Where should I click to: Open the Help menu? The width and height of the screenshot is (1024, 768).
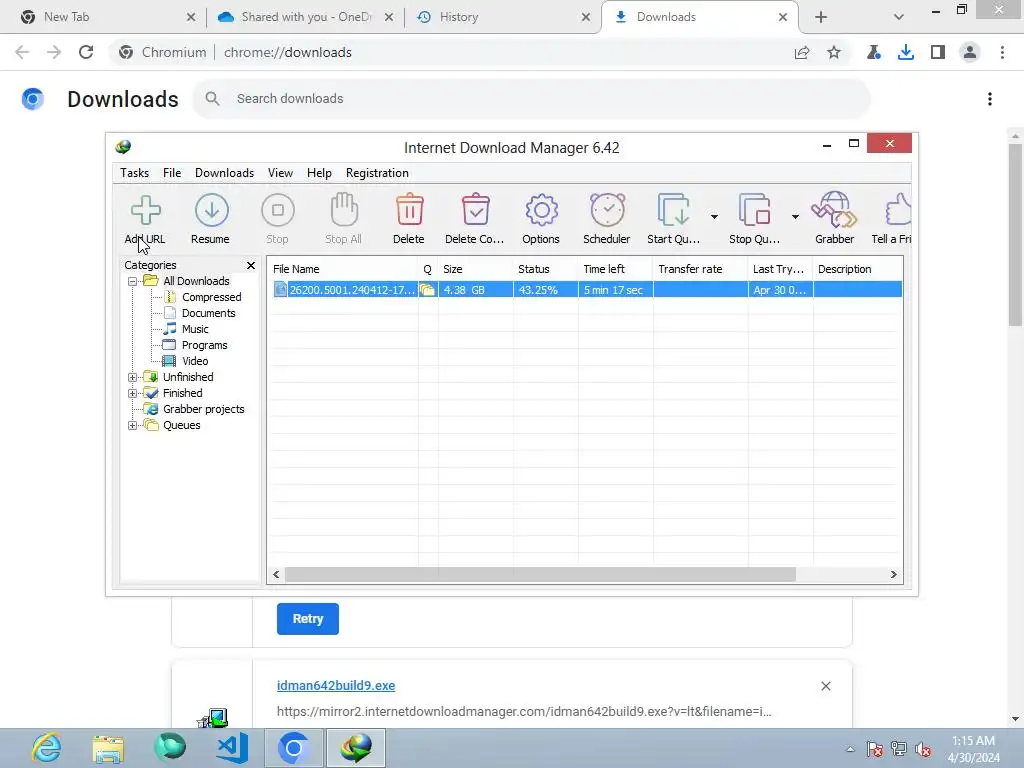pos(319,173)
